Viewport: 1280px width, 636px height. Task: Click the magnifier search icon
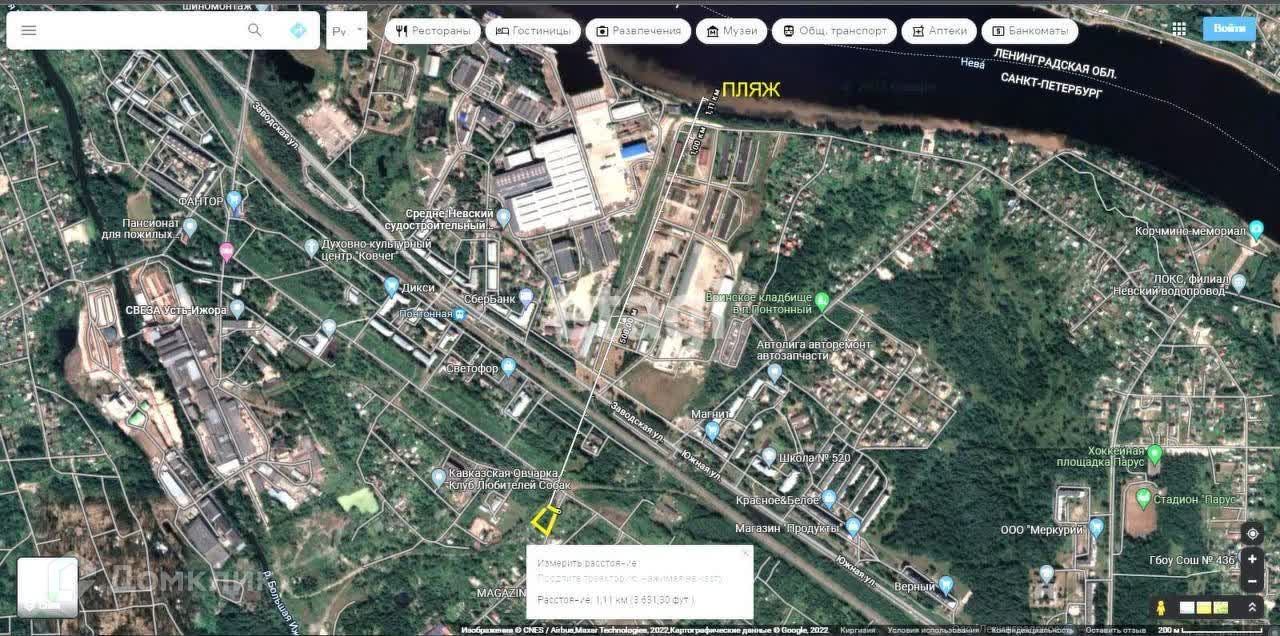click(255, 30)
